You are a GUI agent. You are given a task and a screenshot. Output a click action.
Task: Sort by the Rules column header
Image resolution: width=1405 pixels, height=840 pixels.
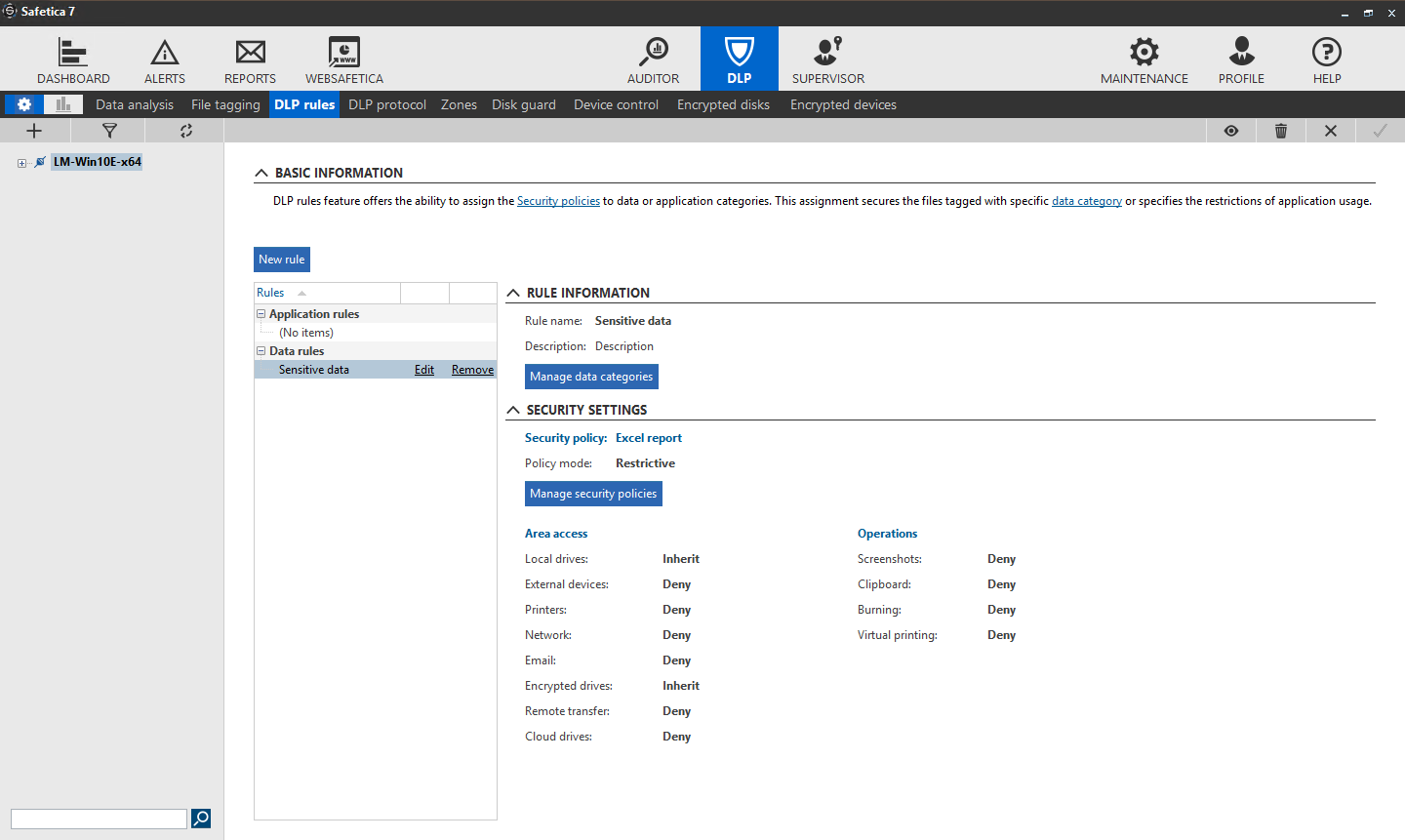(x=327, y=293)
